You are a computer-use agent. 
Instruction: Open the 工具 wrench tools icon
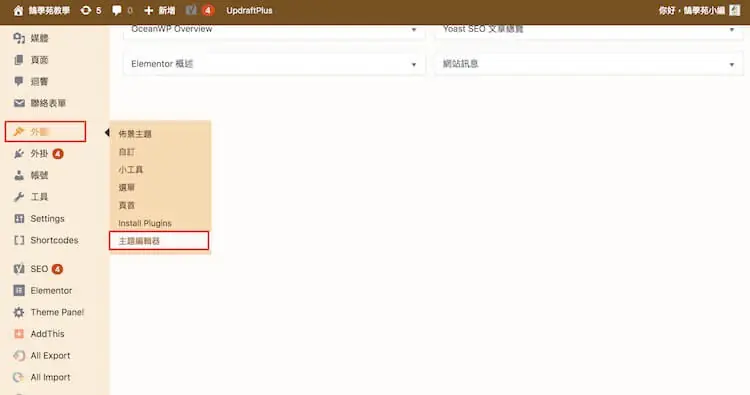(19, 197)
